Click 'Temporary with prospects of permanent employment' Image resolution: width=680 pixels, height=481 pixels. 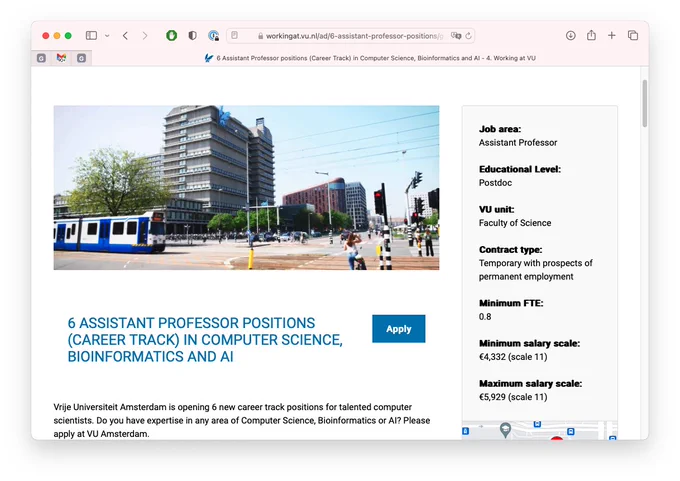[536, 270]
